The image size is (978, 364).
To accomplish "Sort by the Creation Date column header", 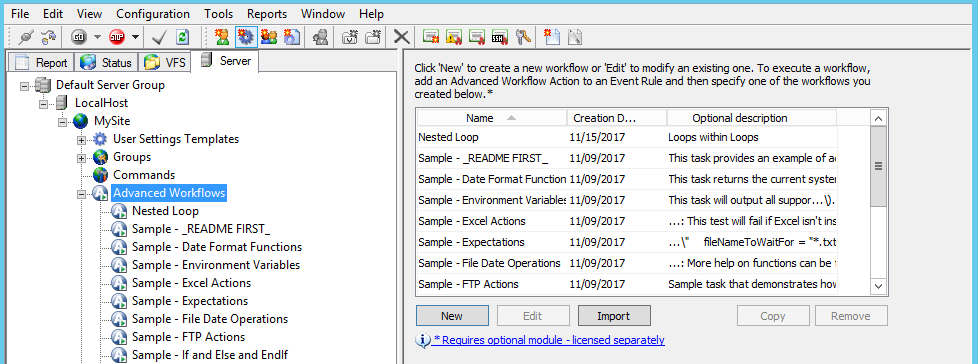I will pyautogui.click(x=617, y=118).
